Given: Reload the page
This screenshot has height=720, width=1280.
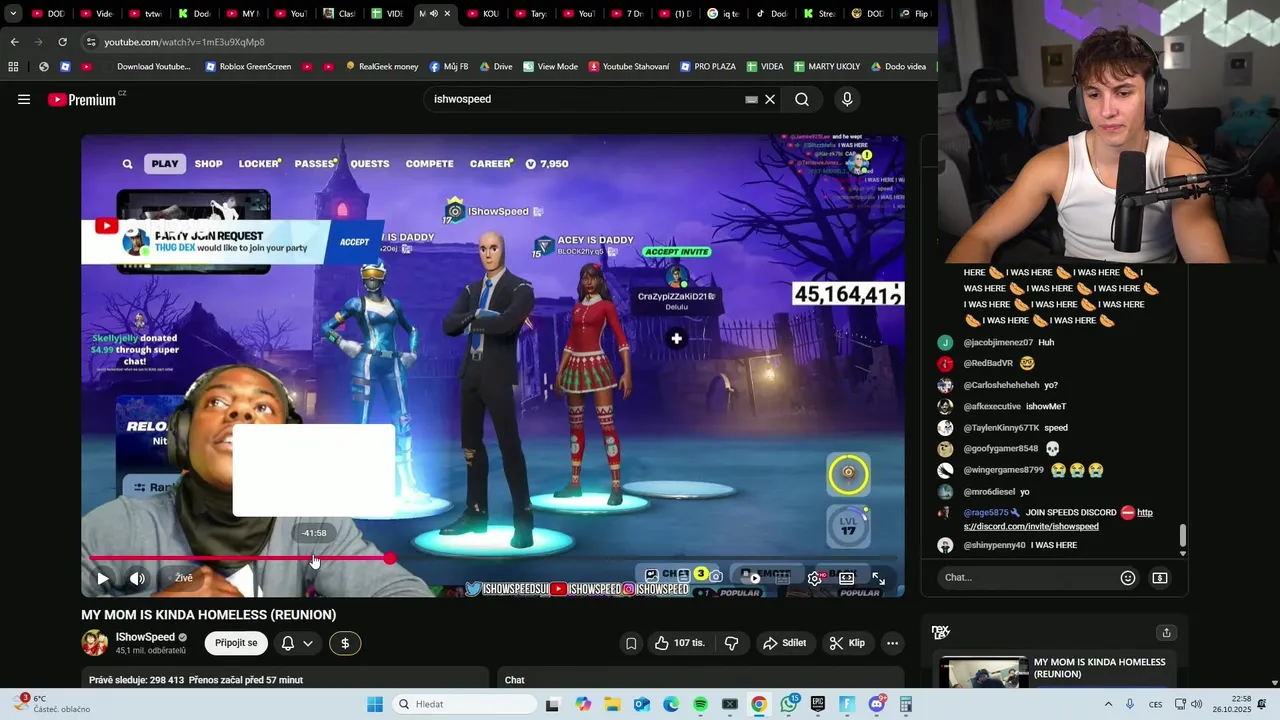Looking at the screenshot, I should [x=62, y=42].
